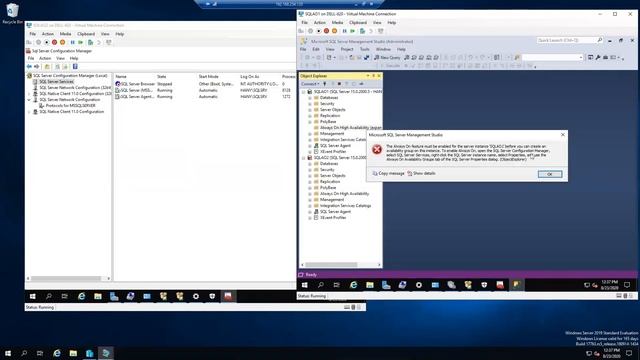Click reset icon in SQLAG1 VM toolbar
Viewport: 640px width, 360px height.
(x=353, y=31)
